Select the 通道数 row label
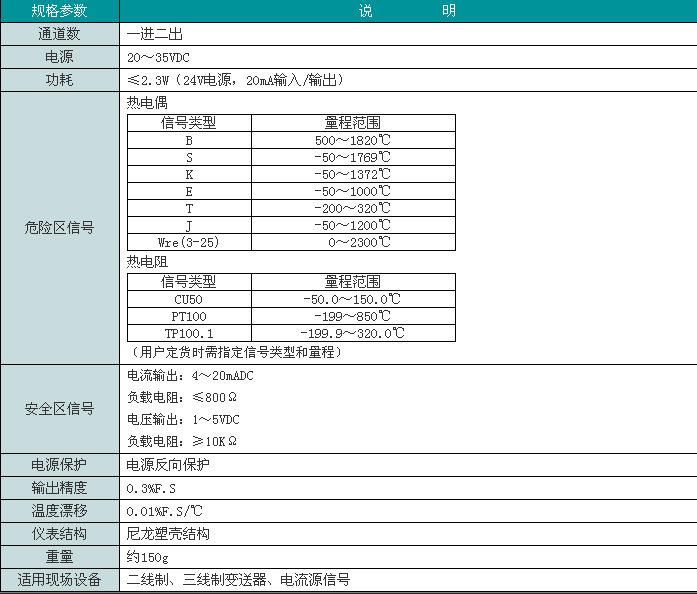 (x=59, y=34)
